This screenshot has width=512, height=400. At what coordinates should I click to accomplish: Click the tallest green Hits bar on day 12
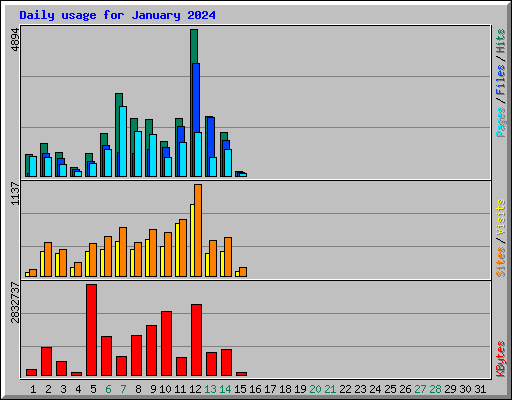tap(194, 46)
